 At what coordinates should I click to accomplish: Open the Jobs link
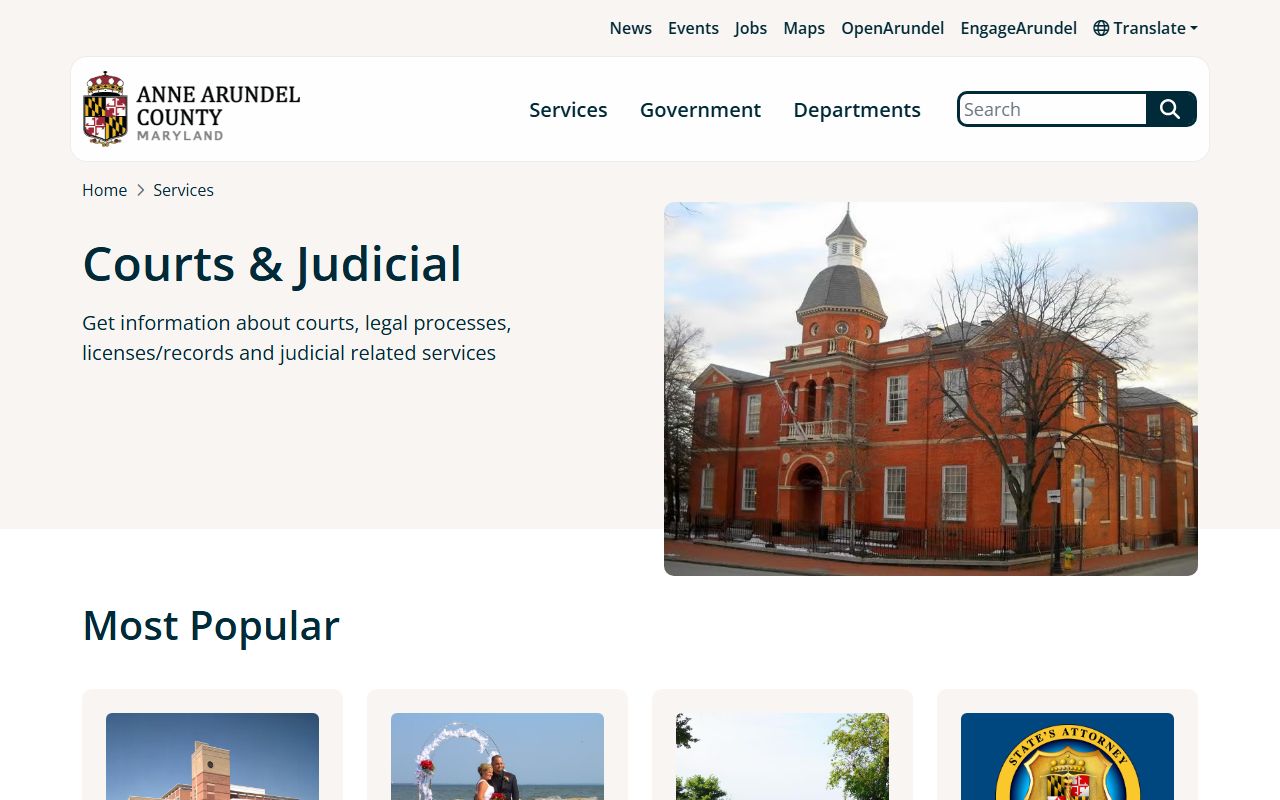(750, 28)
